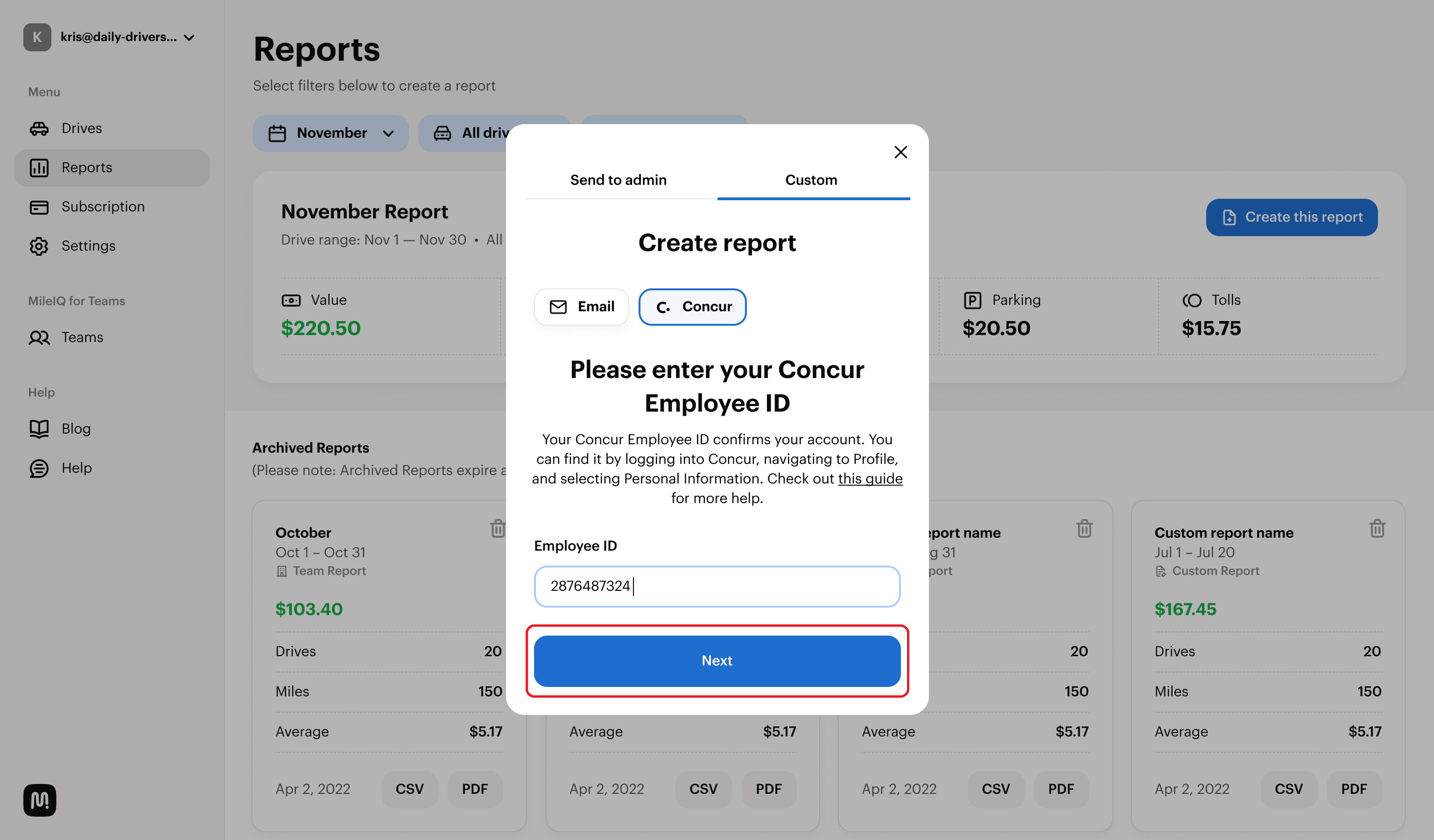Click the Custom Report icon in Jul card

(1160, 572)
